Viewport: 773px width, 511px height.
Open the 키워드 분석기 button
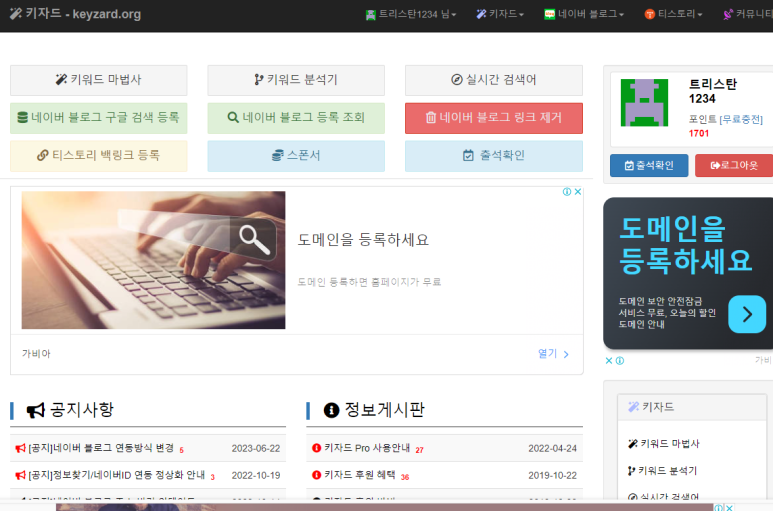click(296, 80)
